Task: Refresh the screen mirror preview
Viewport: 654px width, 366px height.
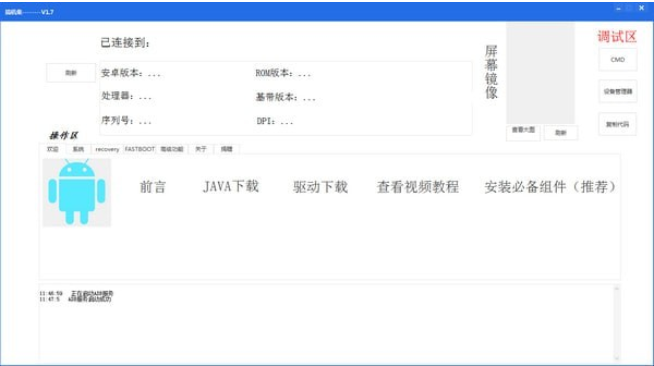Action: click(561, 133)
